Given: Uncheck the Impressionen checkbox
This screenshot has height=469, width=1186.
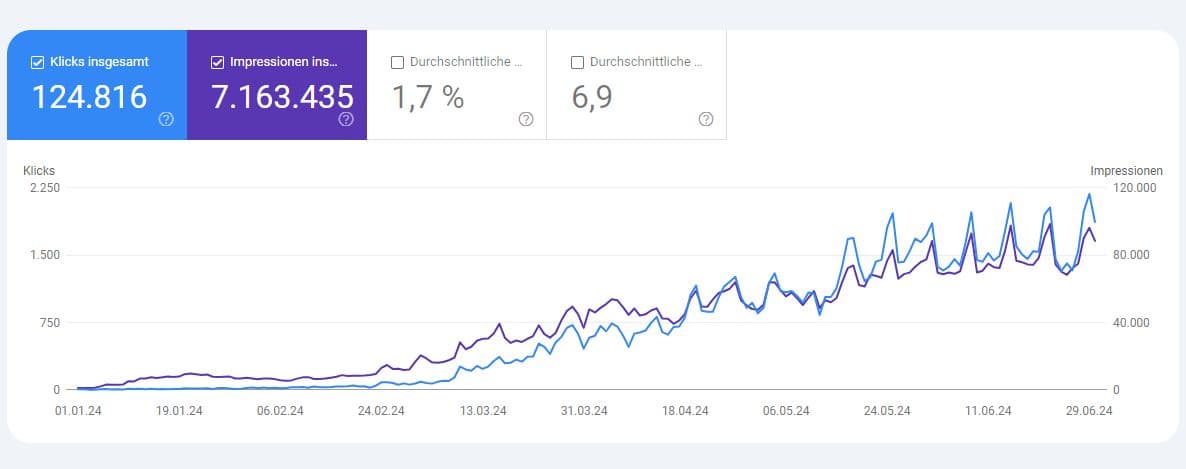Looking at the screenshot, I should pyautogui.click(x=218, y=62).
